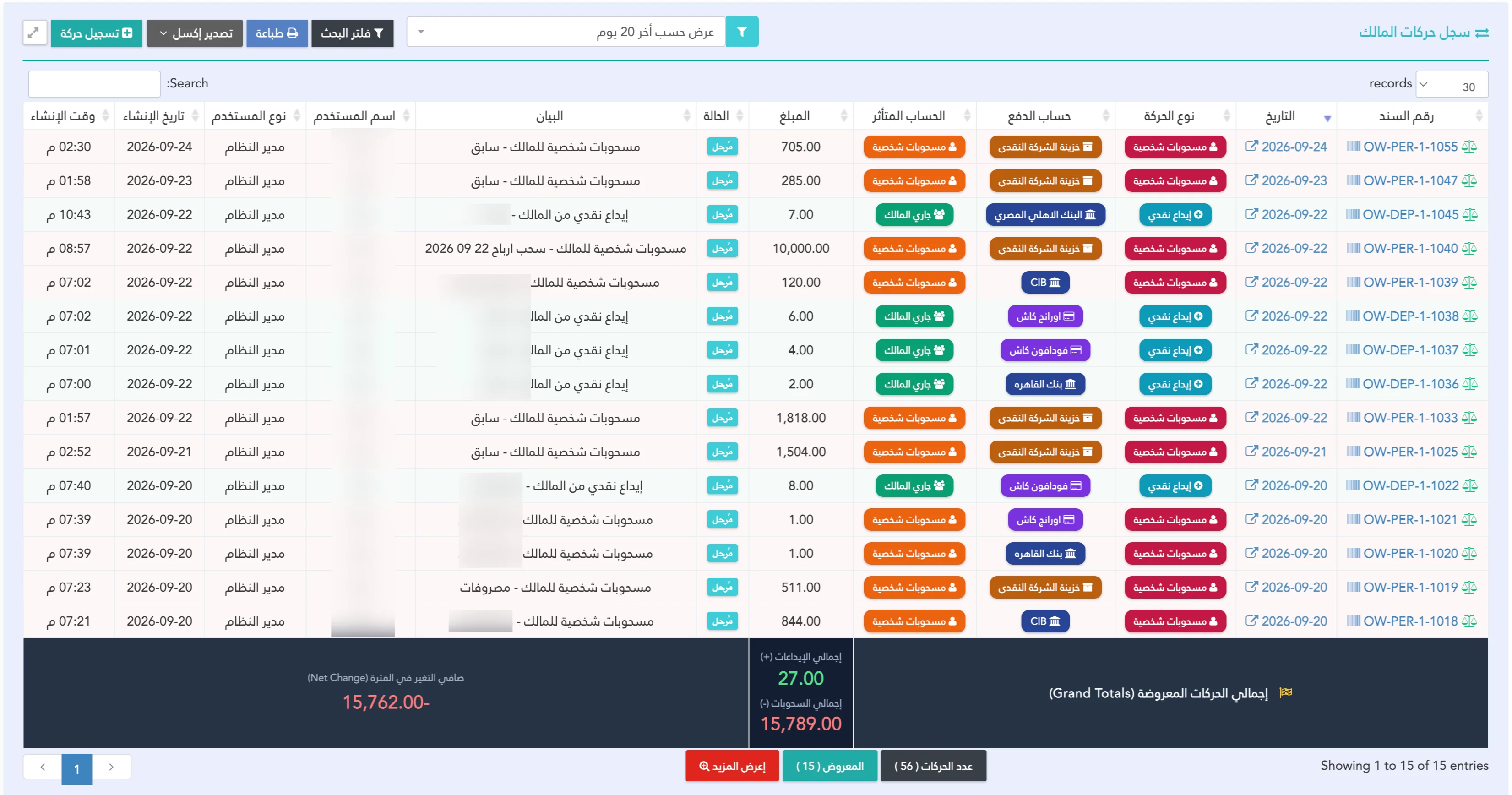The height and width of the screenshot is (795, 1512).
Task: Click the balance scale icon for OW-PER-1-1040
Action: pos(1469,248)
